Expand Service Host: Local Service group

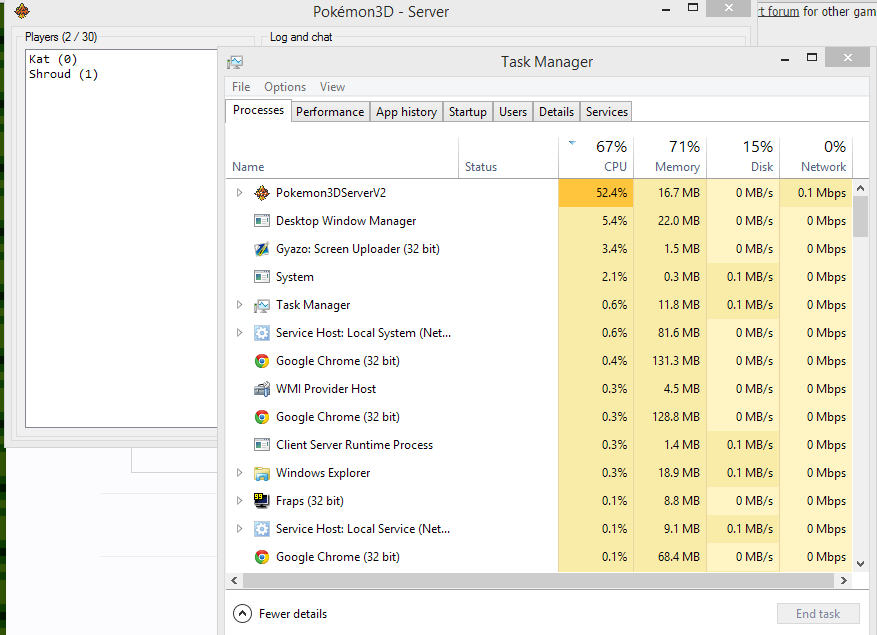(239, 528)
